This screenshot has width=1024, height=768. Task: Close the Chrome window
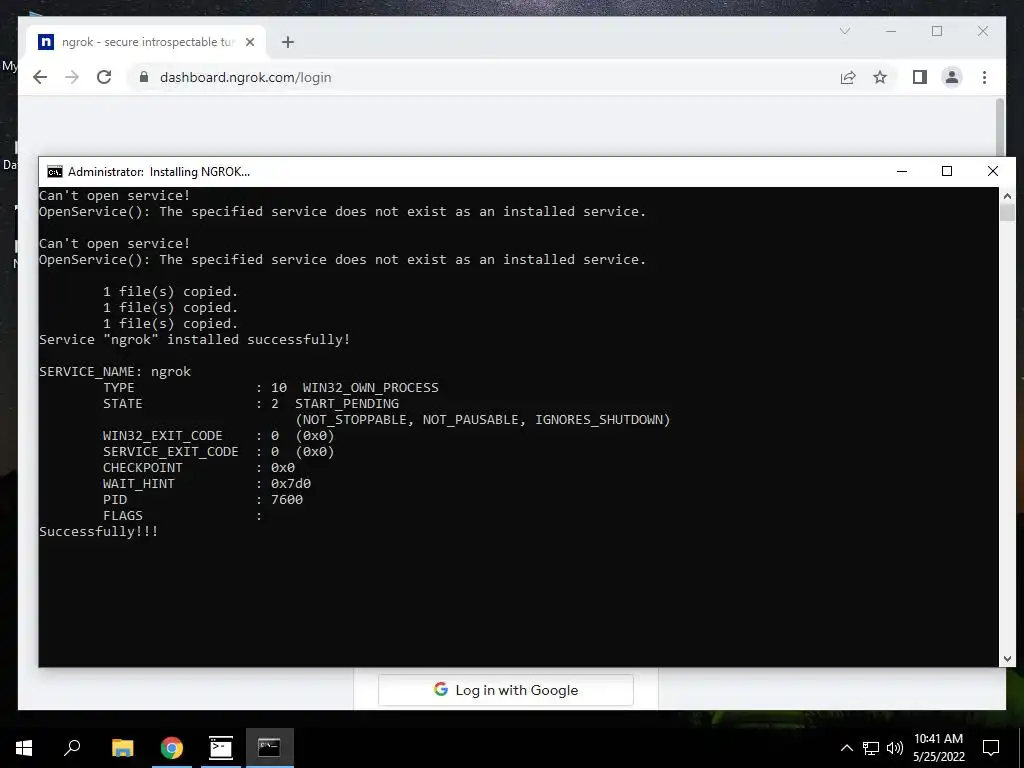[x=982, y=31]
